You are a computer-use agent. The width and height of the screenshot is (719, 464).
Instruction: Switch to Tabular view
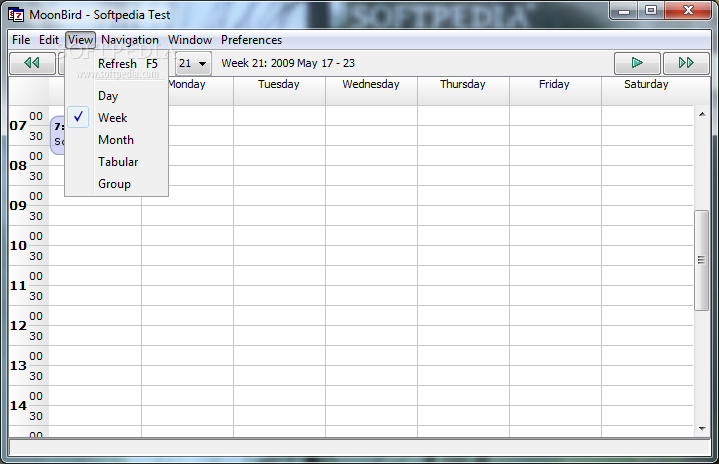click(x=117, y=162)
